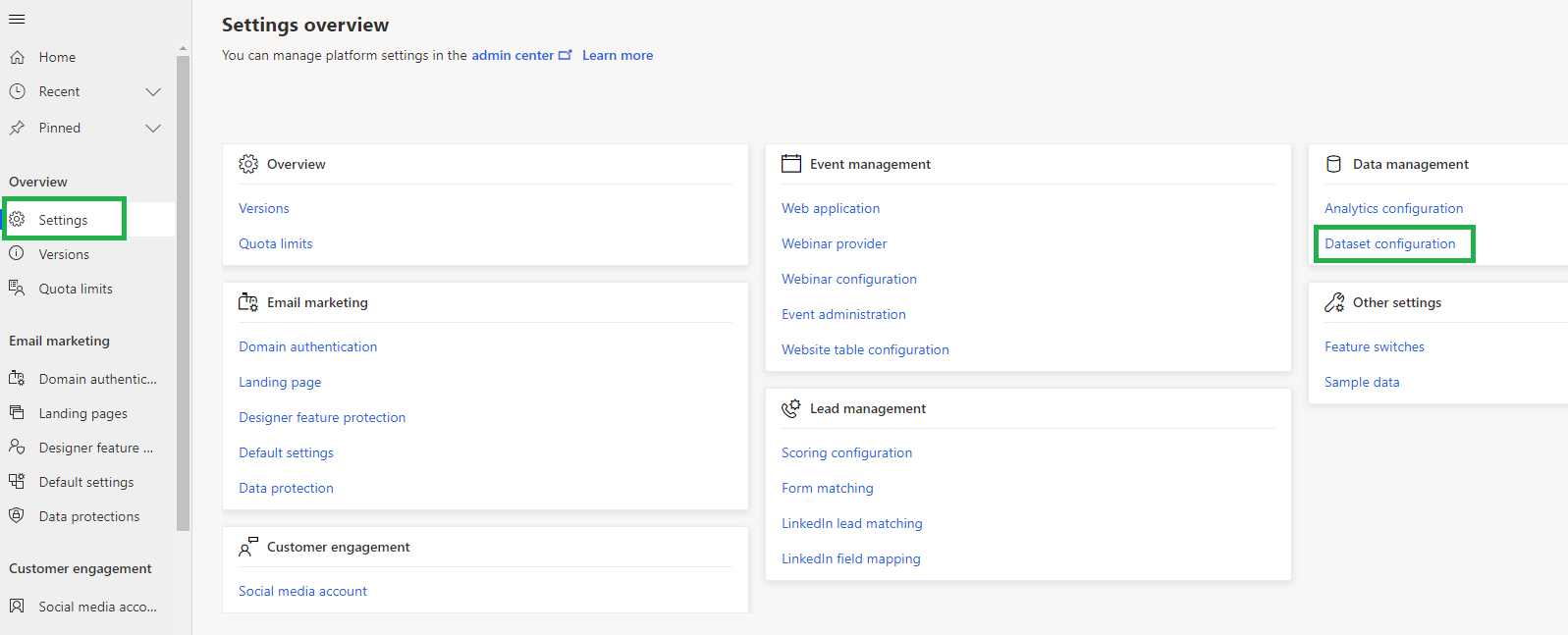The image size is (1568, 635).
Task: Expand the Recent section chevron
Action: point(153,92)
